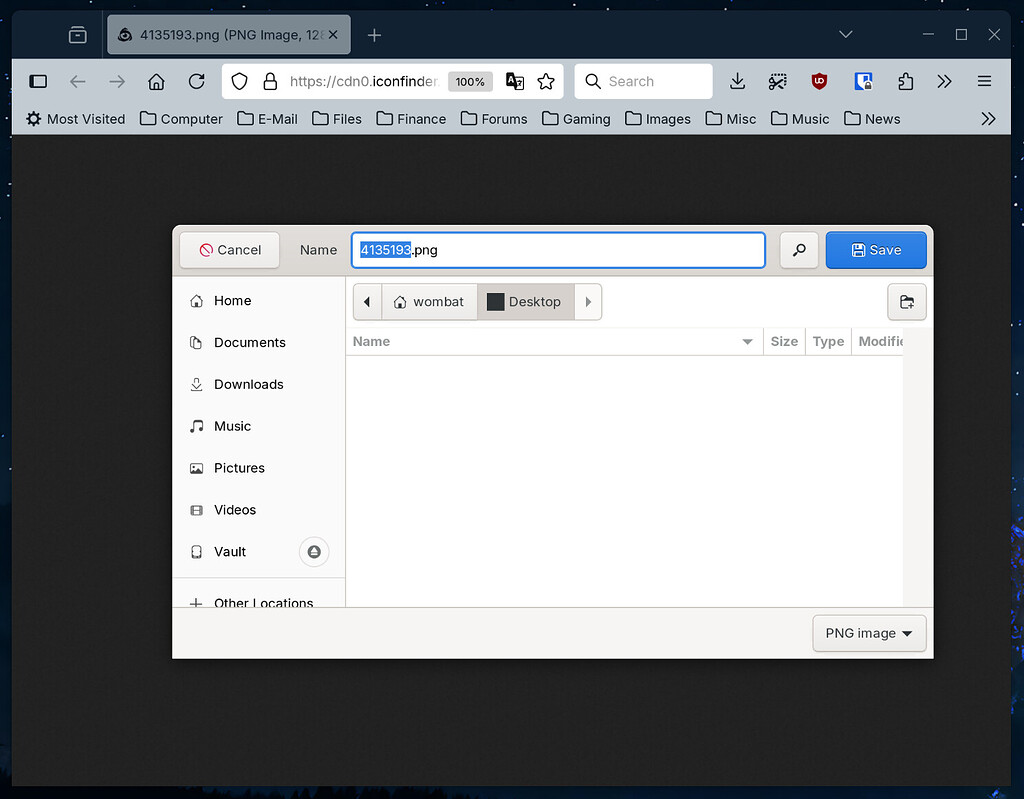This screenshot has height=799, width=1024.
Task: Select the 4135193.png browser tab
Action: [220, 33]
